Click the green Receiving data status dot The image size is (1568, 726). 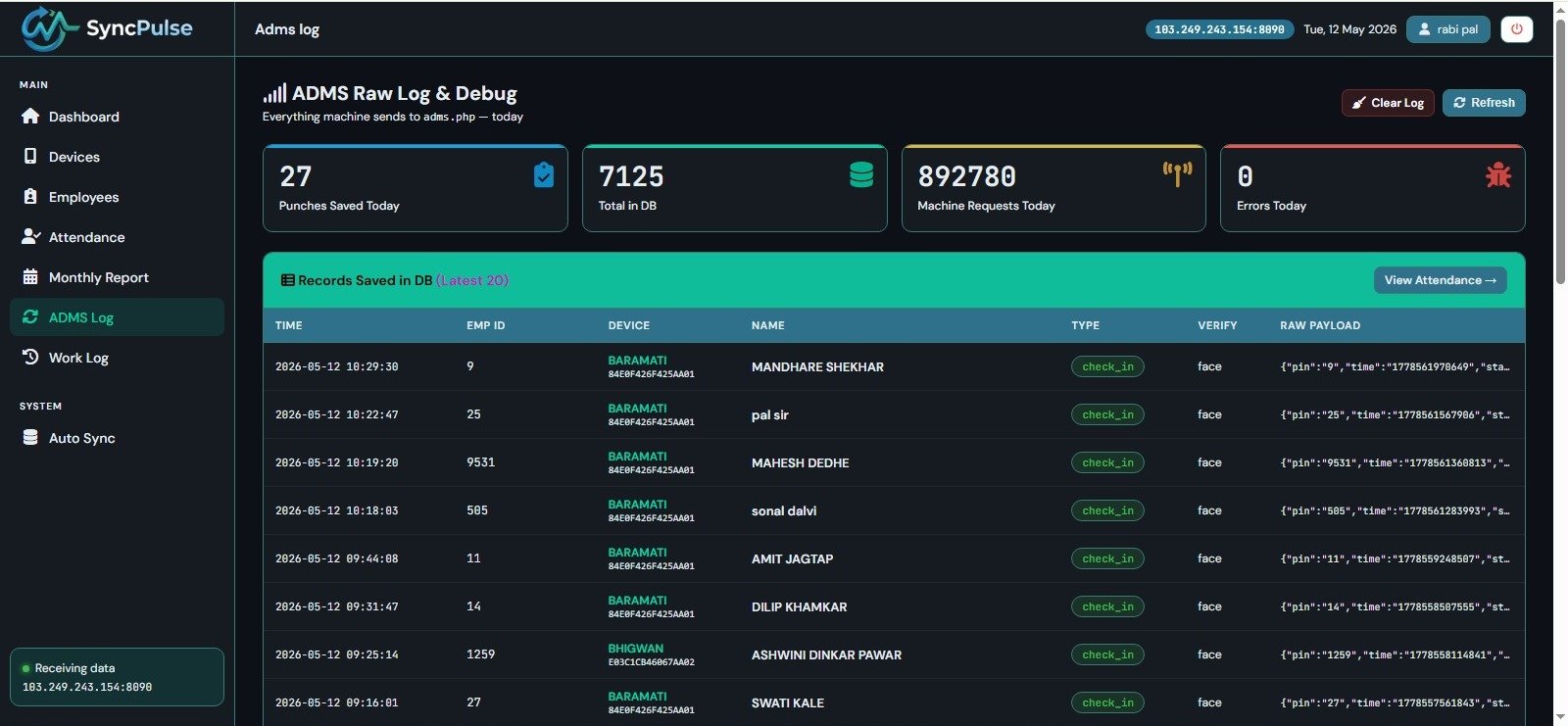(x=25, y=668)
